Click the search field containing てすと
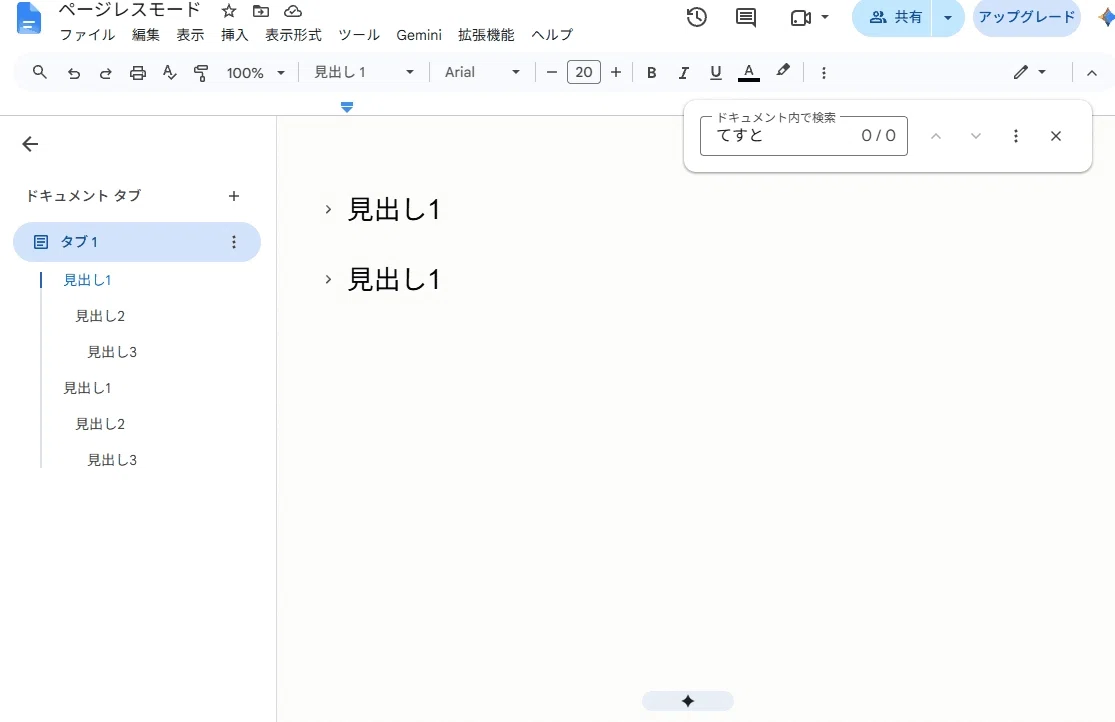1115x722 pixels. point(804,136)
